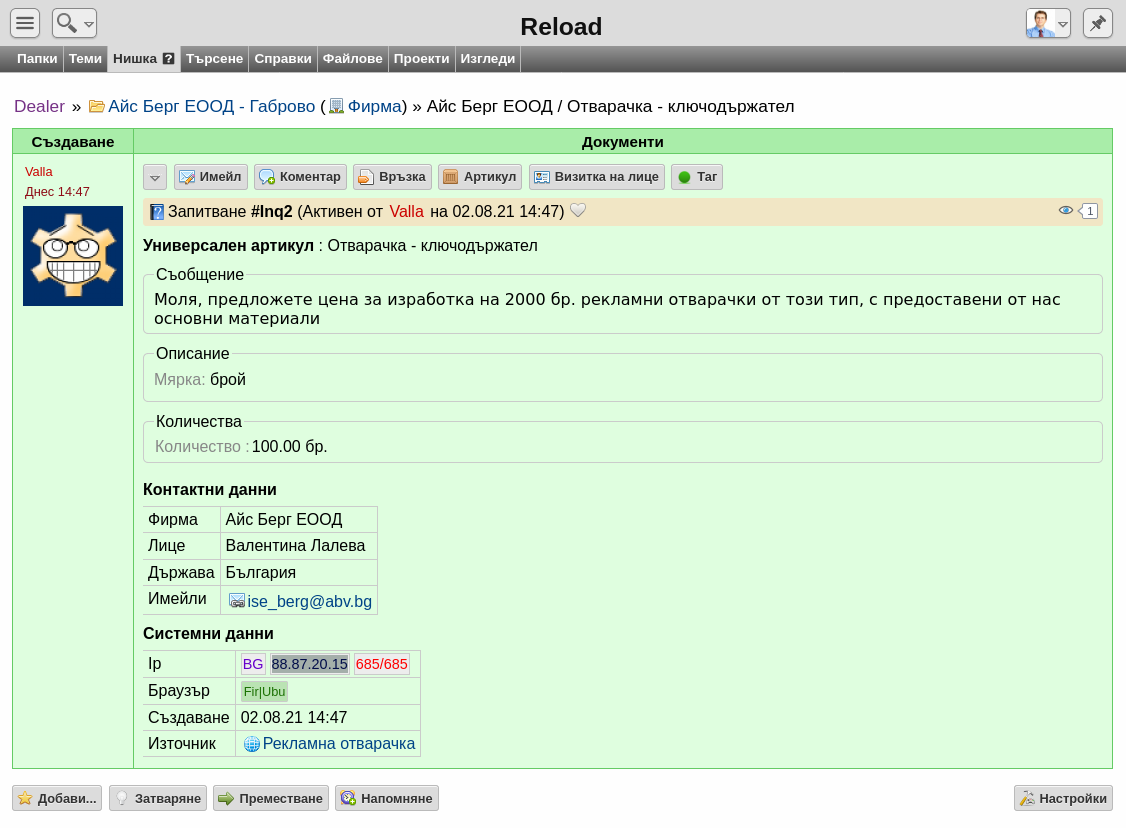Open the hamburger main menu
Image resolution: width=1126 pixels, height=828 pixels.
[x=25, y=23]
